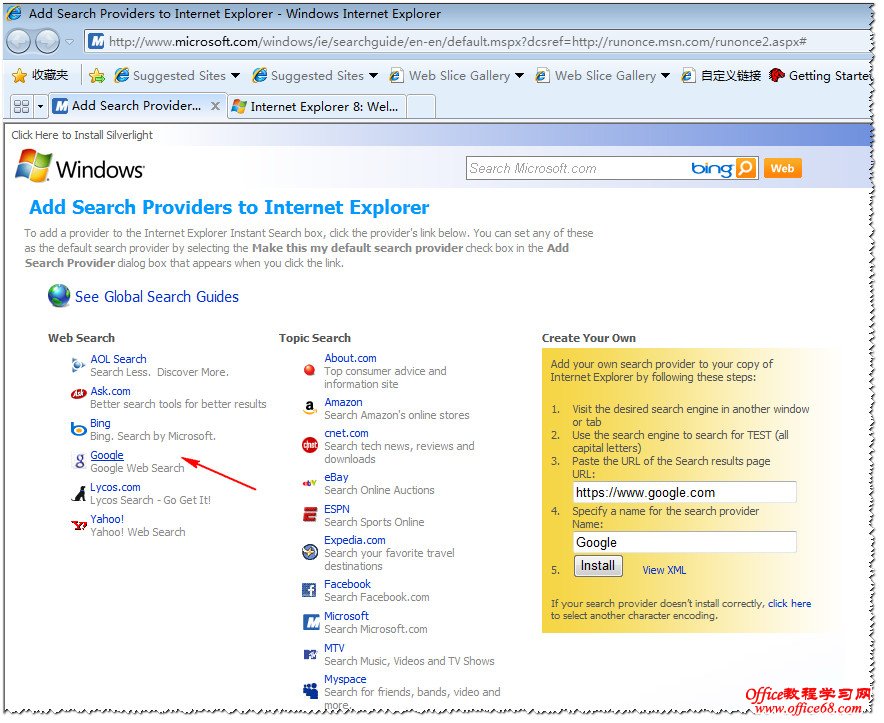884x723 pixels.
Task: Expand the second Web Slice Gallery dropdown arrow
Action: tap(665, 75)
